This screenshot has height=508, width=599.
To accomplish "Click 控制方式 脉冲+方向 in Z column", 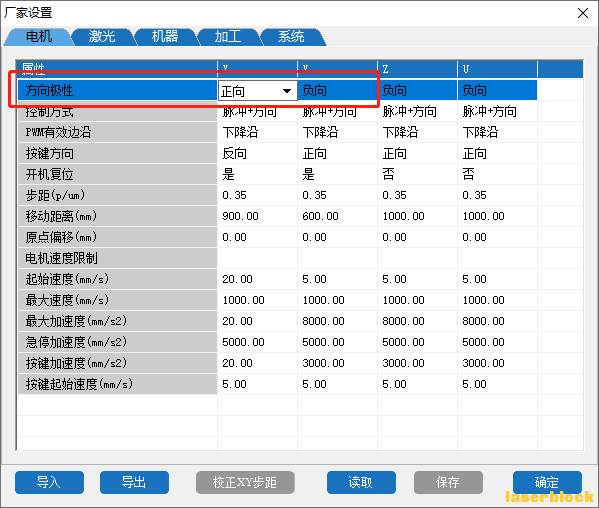I will (417, 112).
